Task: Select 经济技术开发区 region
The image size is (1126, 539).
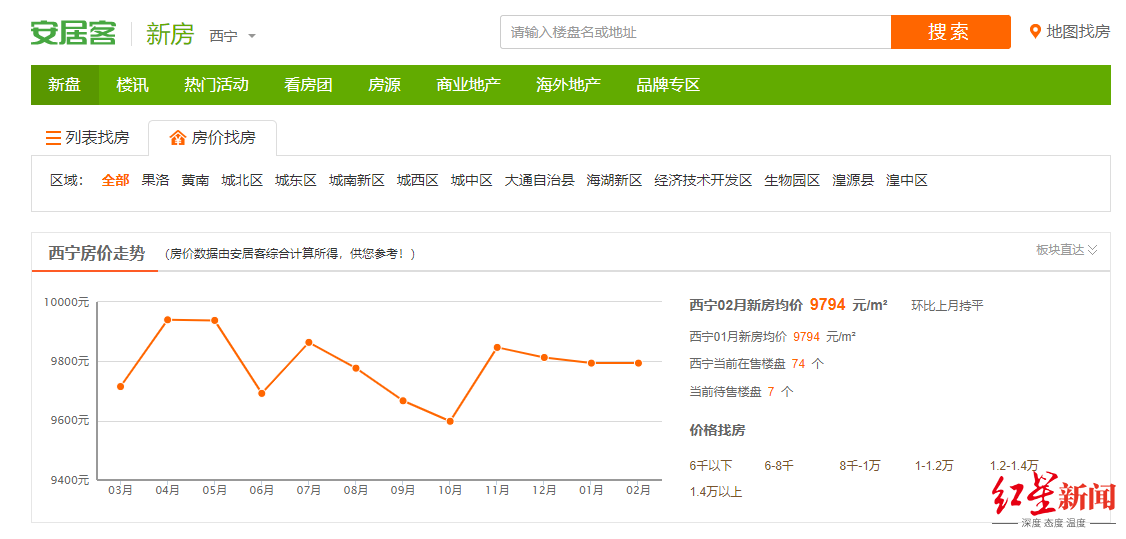Action: point(703,180)
